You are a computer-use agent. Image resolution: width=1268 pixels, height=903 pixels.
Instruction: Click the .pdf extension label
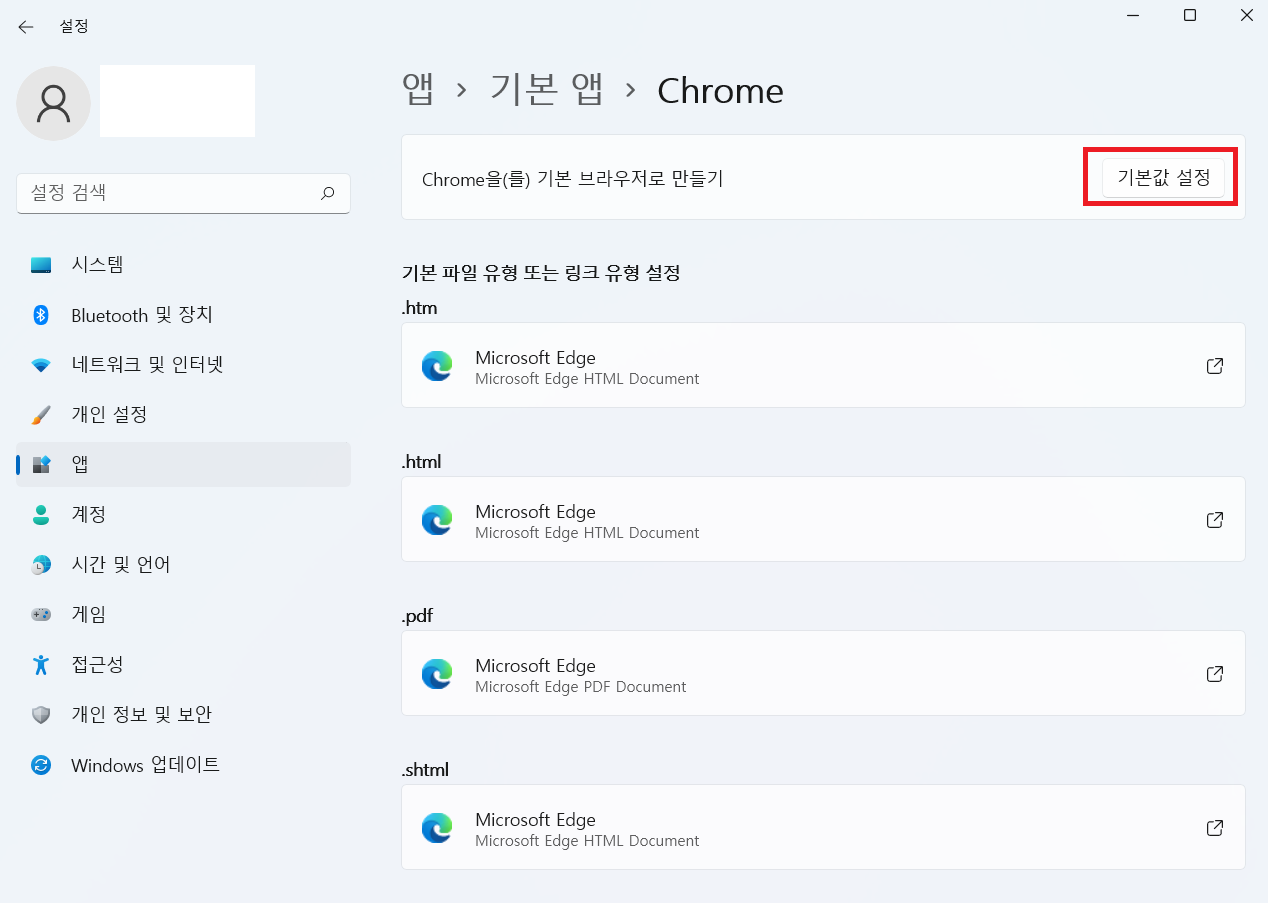(417, 616)
